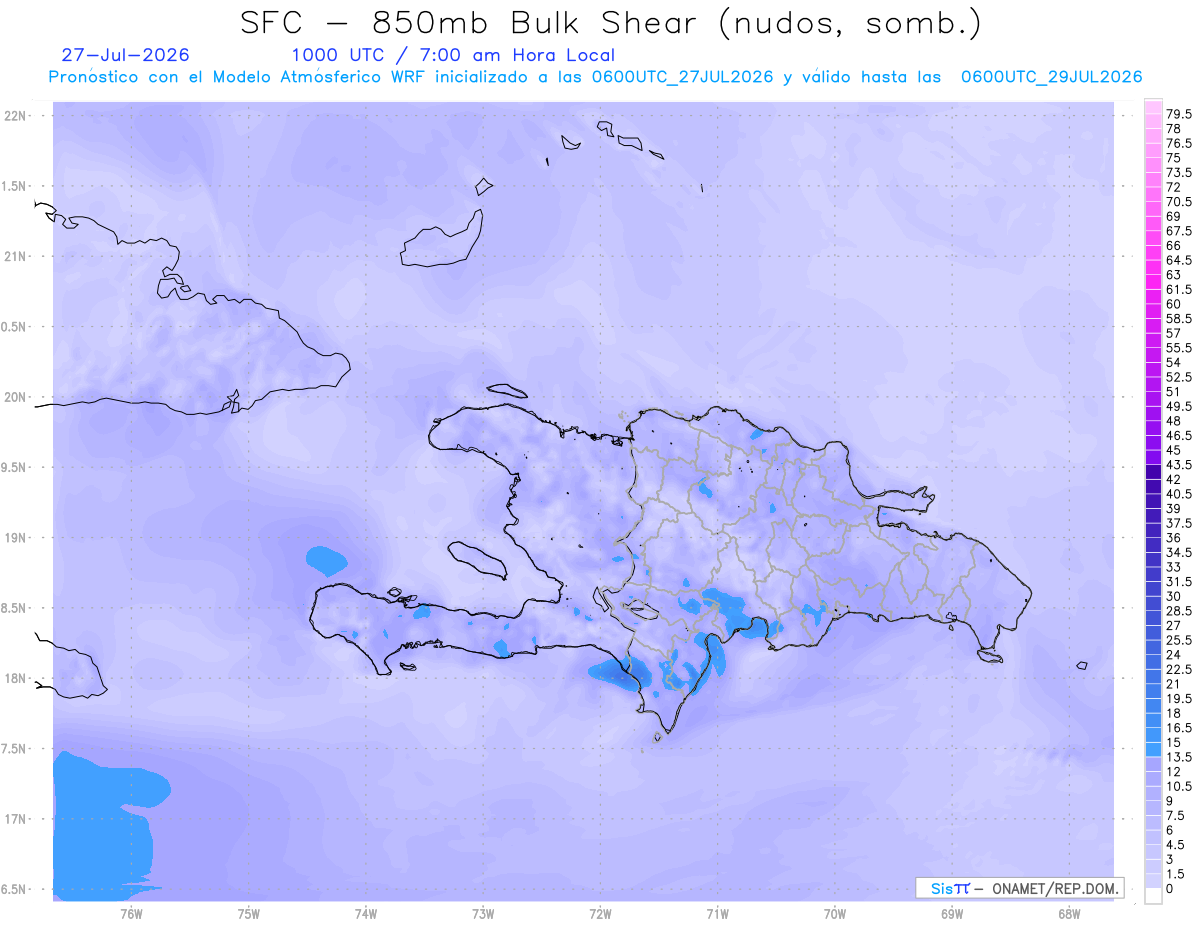Click valid-until time "0600UTC_29JUL2026"
Screen dimensions: 1200x927
click(1051, 77)
